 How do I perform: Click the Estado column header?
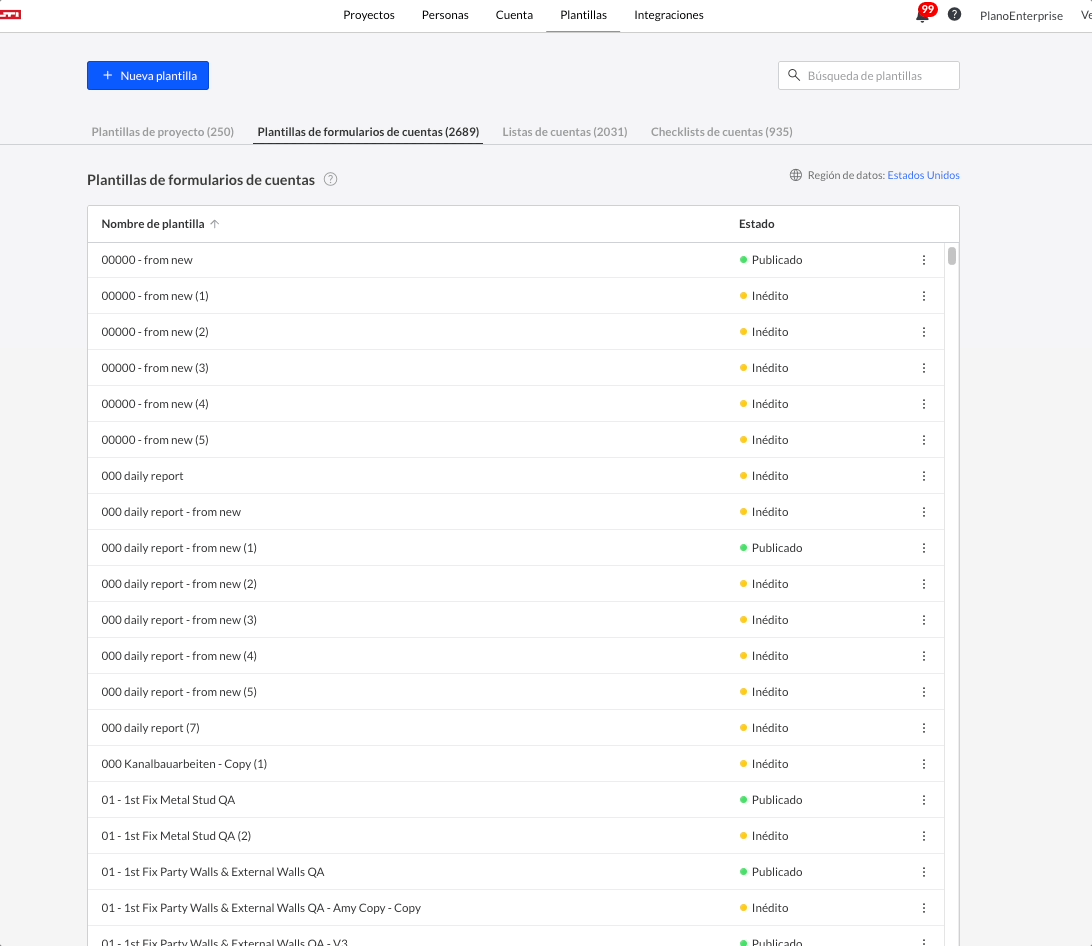point(756,224)
